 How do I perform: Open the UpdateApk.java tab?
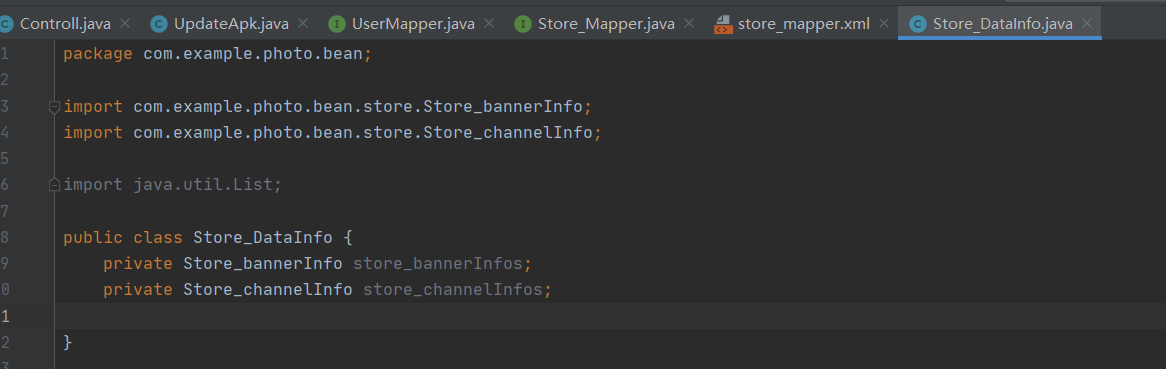click(x=231, y=24)
